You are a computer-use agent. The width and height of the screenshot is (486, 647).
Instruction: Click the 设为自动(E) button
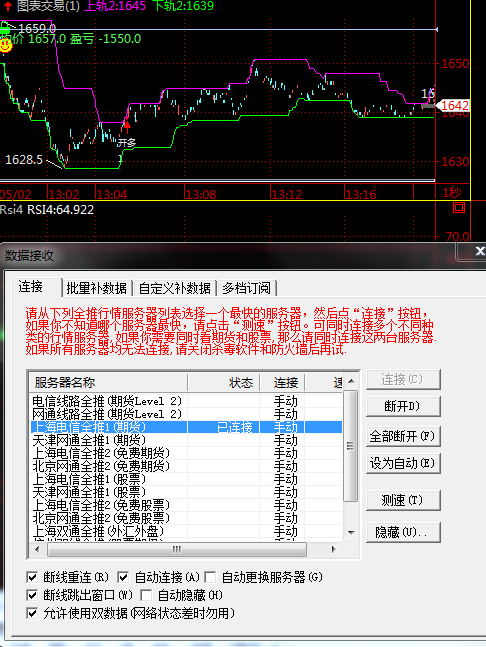(403, 463)
